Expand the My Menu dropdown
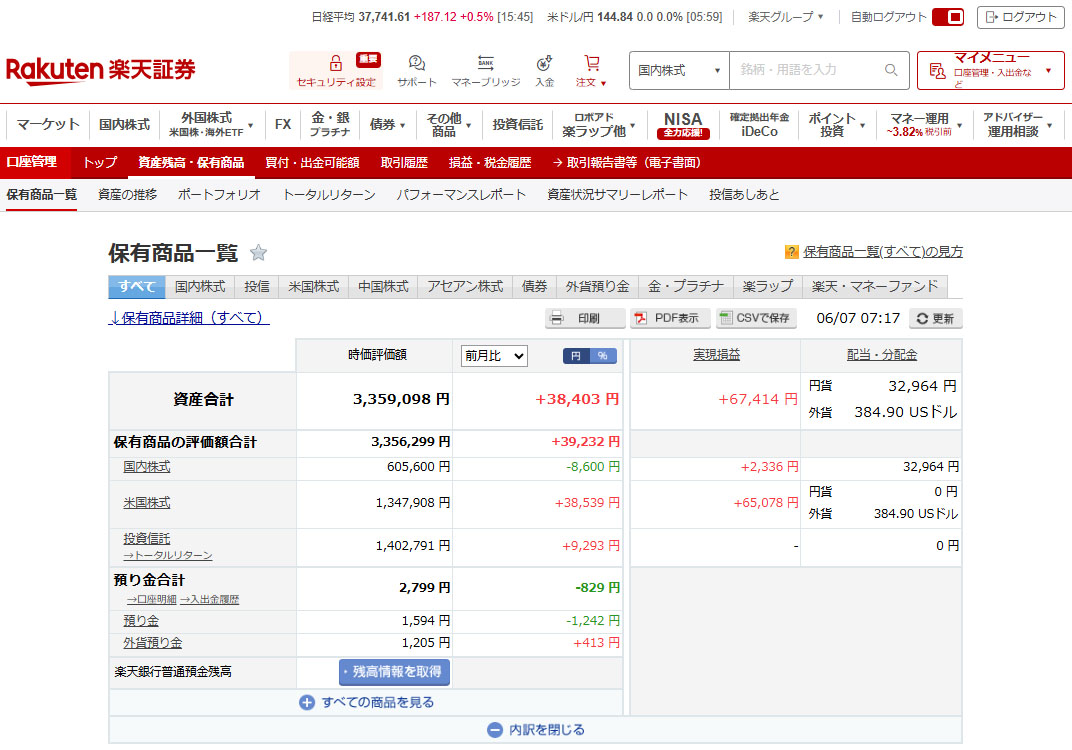This screenshot has height=750, width=1072. (x=990, y=70)
